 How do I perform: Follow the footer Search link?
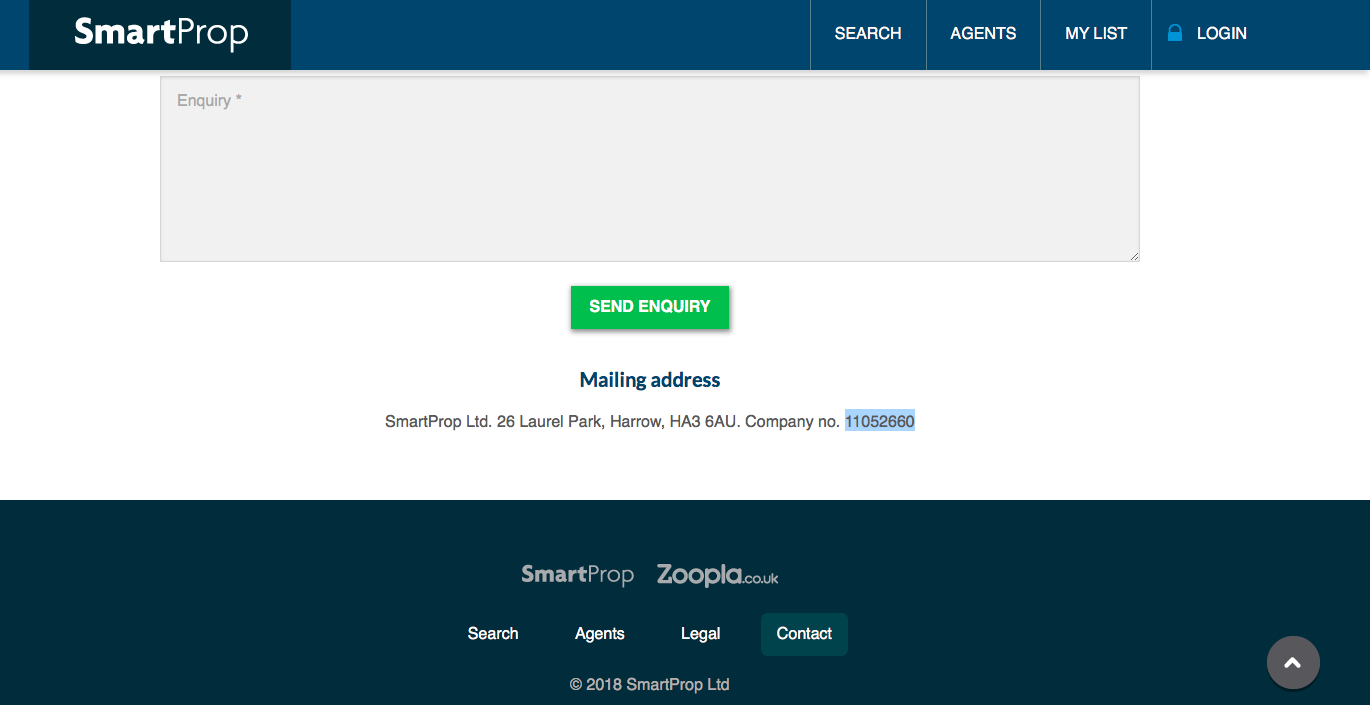[x=493, y=634]
